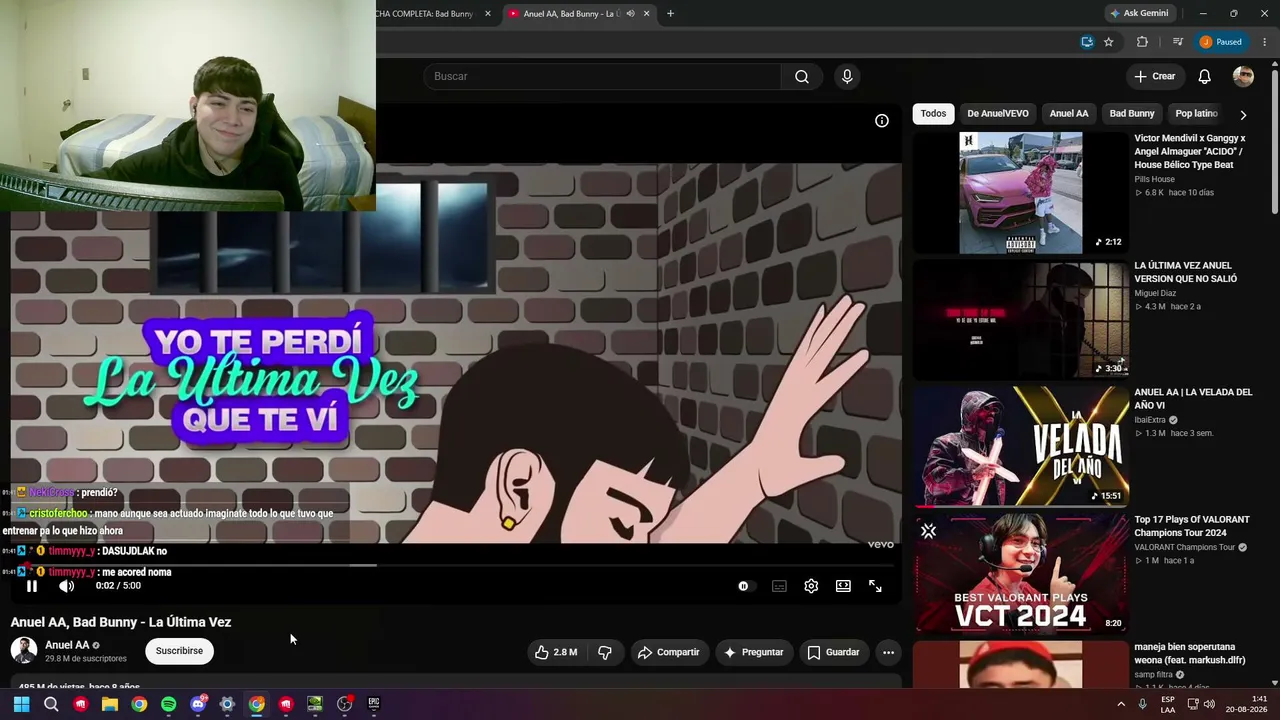
Task: Enter fullscreen on the video player
Action: [875, 586]
